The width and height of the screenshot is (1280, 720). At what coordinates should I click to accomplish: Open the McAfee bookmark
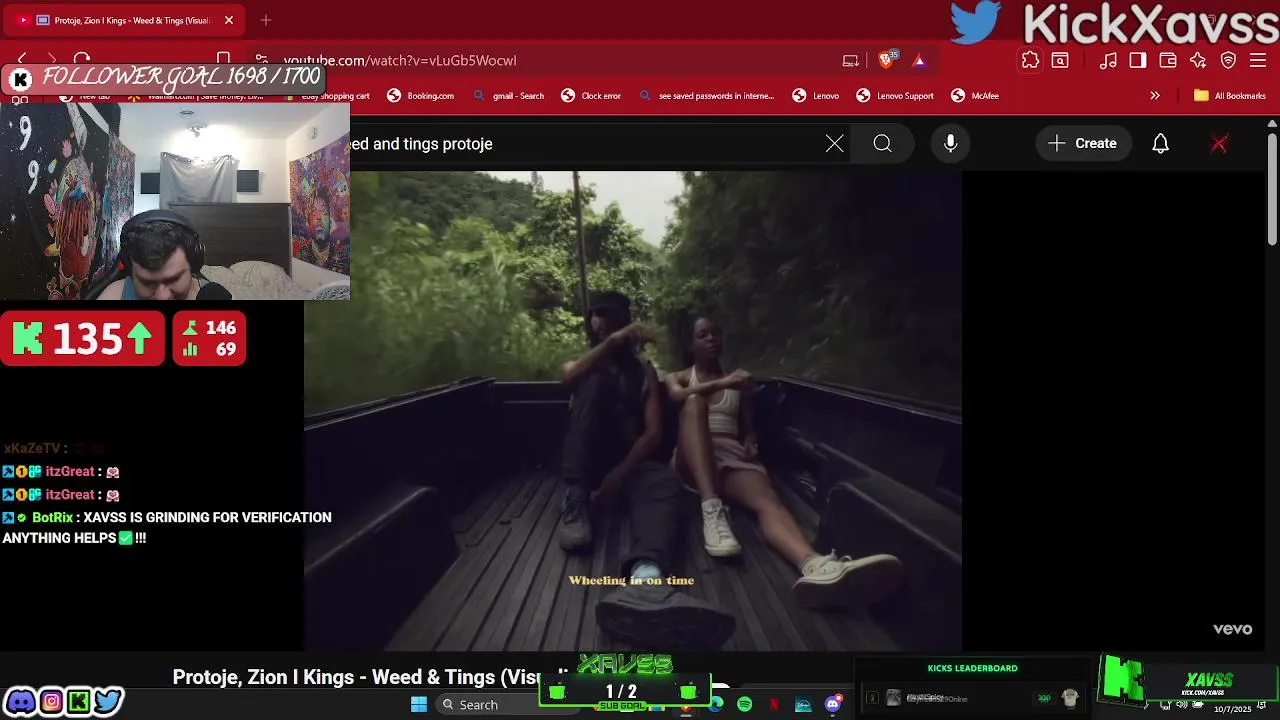tap(975, 96)
